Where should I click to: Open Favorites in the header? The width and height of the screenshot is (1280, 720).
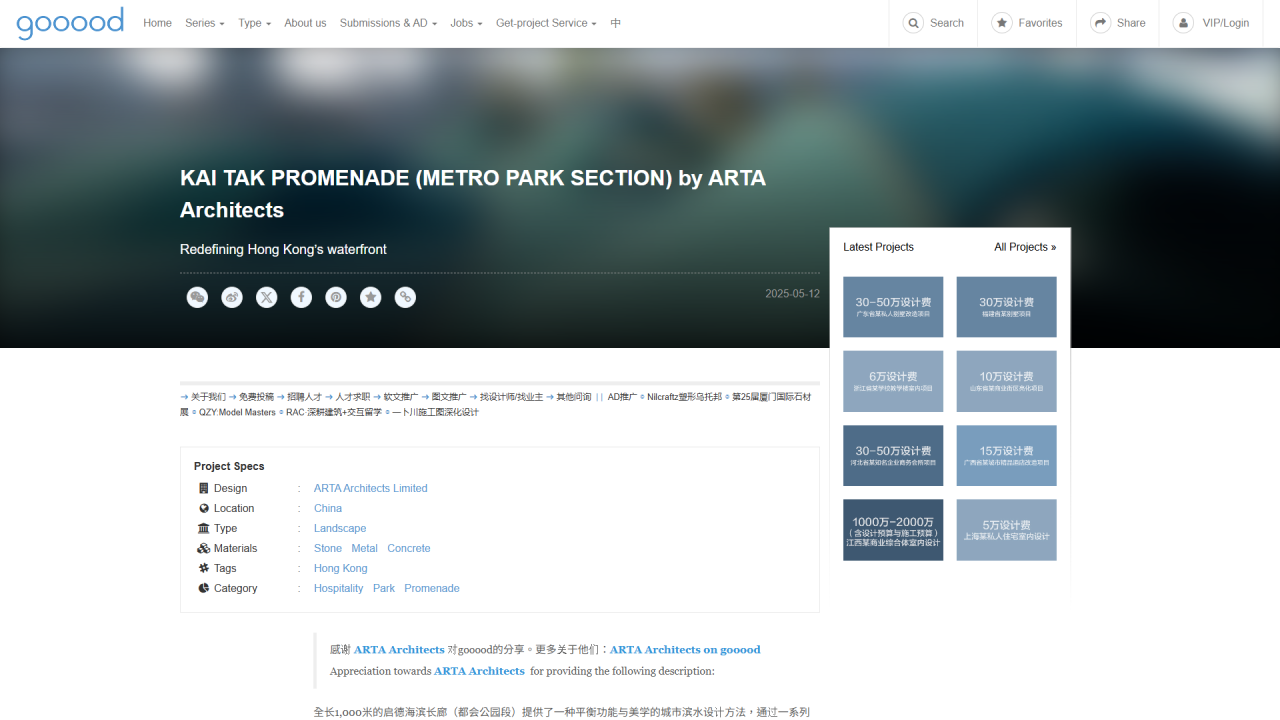point(1027,23)
